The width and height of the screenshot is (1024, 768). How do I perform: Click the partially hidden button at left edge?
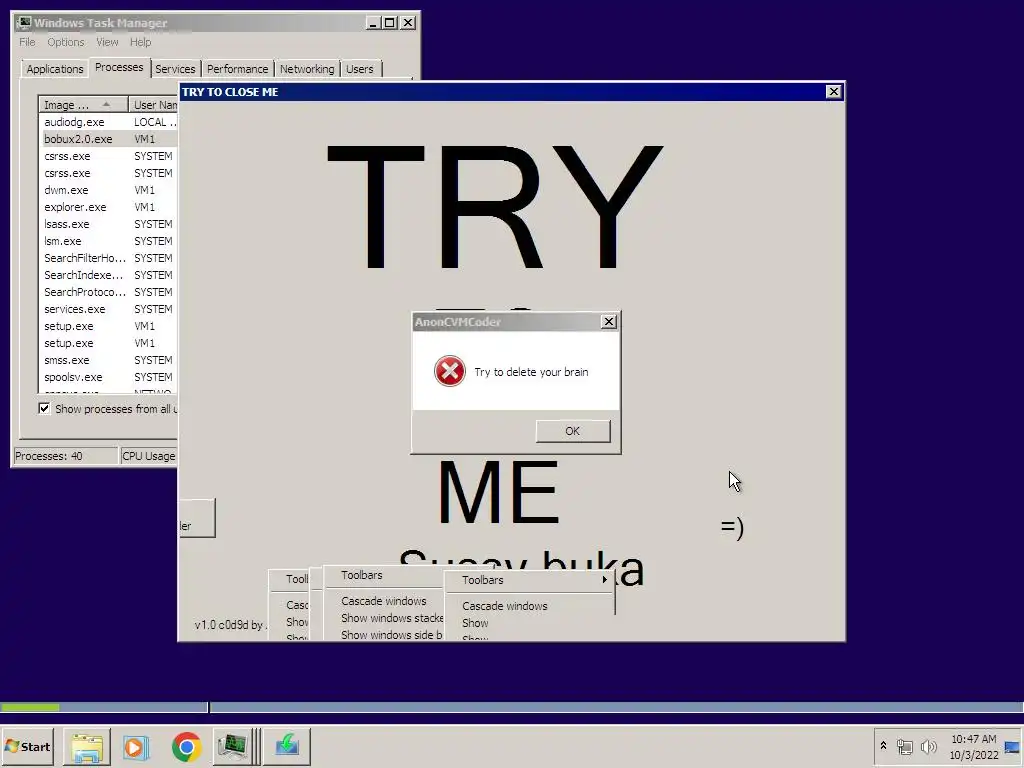(197, 519)
